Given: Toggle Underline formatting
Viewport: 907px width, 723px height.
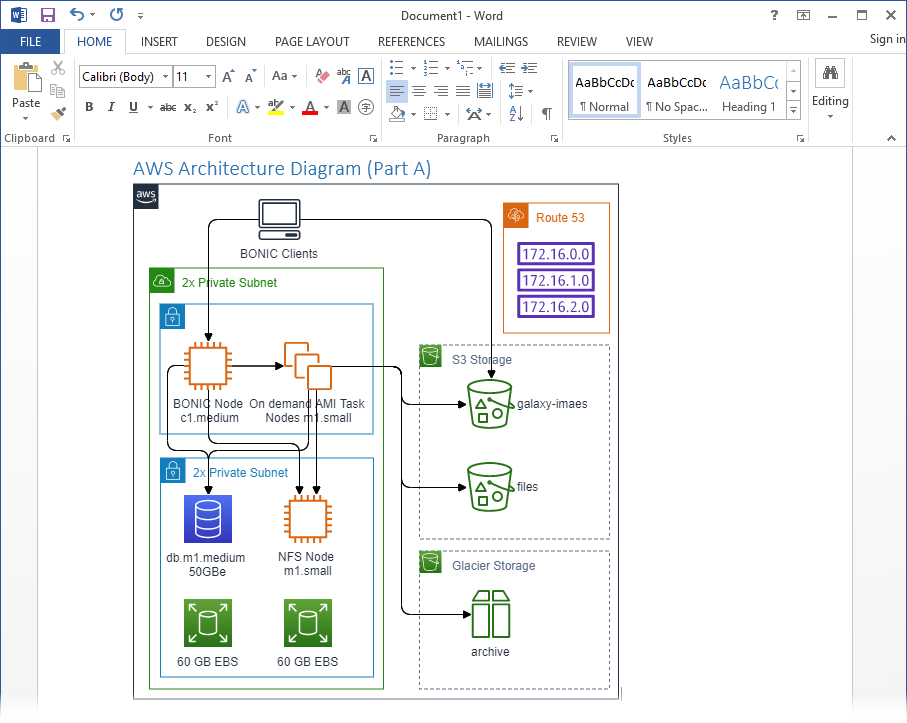Looking at the screenshot, I should point(133,107).
